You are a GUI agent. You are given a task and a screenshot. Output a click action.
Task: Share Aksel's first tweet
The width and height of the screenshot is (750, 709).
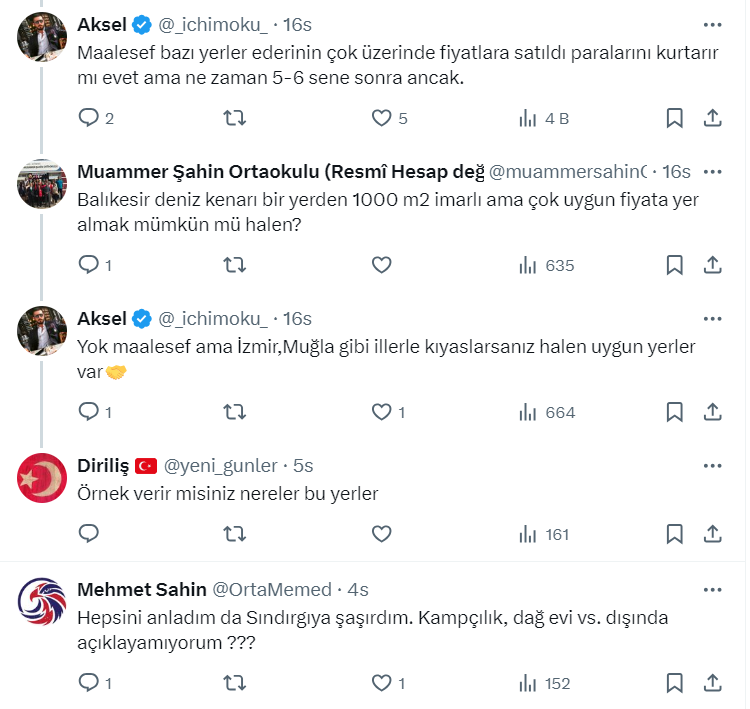(x=713, y=118)
